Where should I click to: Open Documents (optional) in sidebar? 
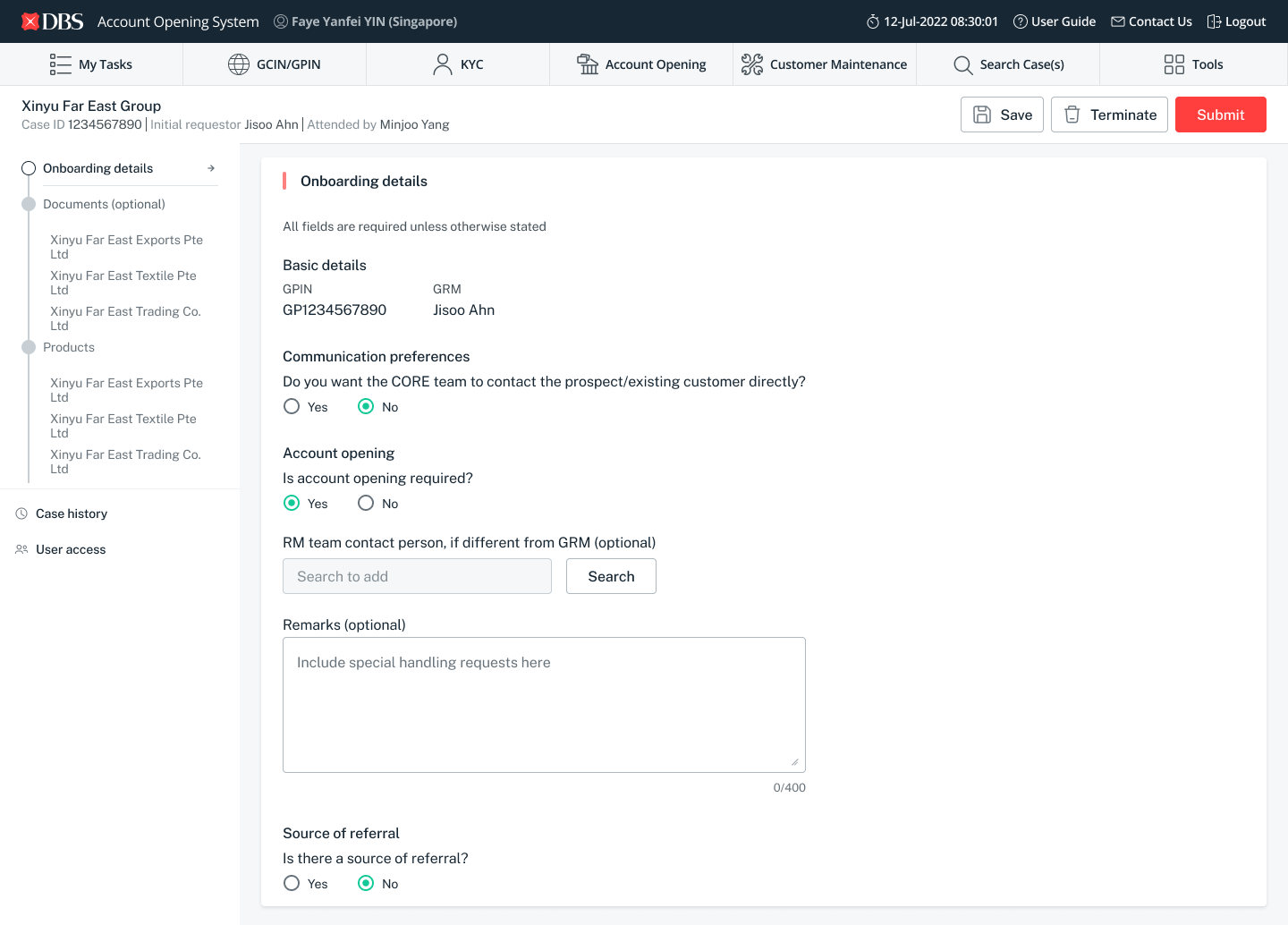pyautogui.click(x=104, y=204)
